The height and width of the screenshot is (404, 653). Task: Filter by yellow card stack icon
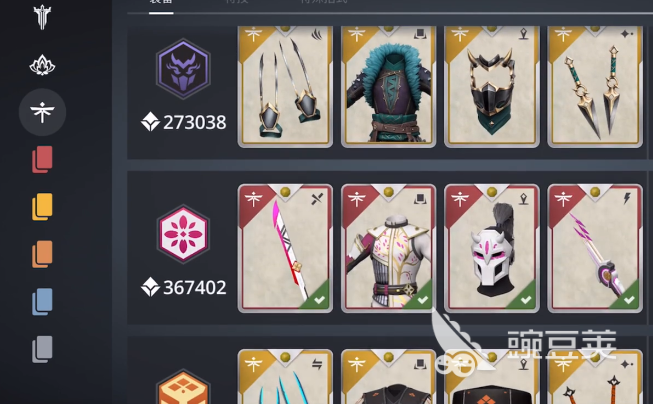(x=42, y=206)
